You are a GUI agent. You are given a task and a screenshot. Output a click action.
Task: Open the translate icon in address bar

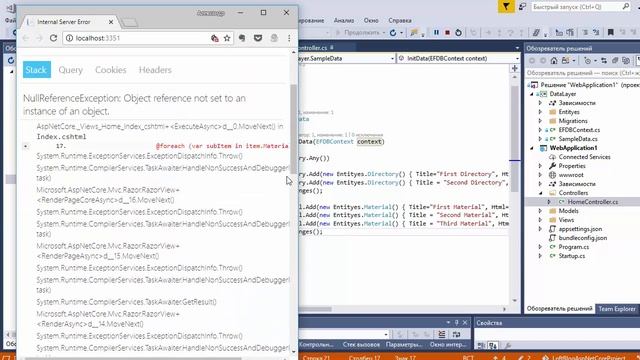[x=215, y=38]
